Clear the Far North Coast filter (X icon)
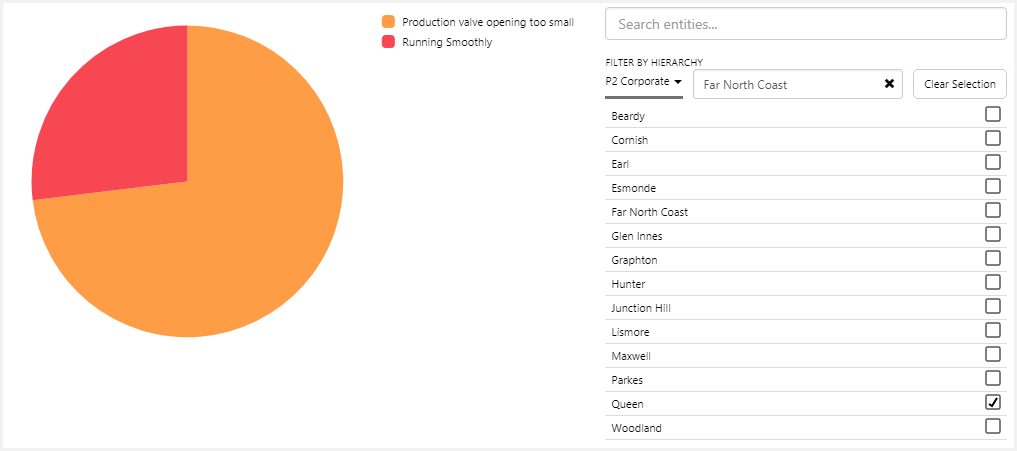Image resolution: width=1017 pixels, height=451 pixels. point(889,84)
